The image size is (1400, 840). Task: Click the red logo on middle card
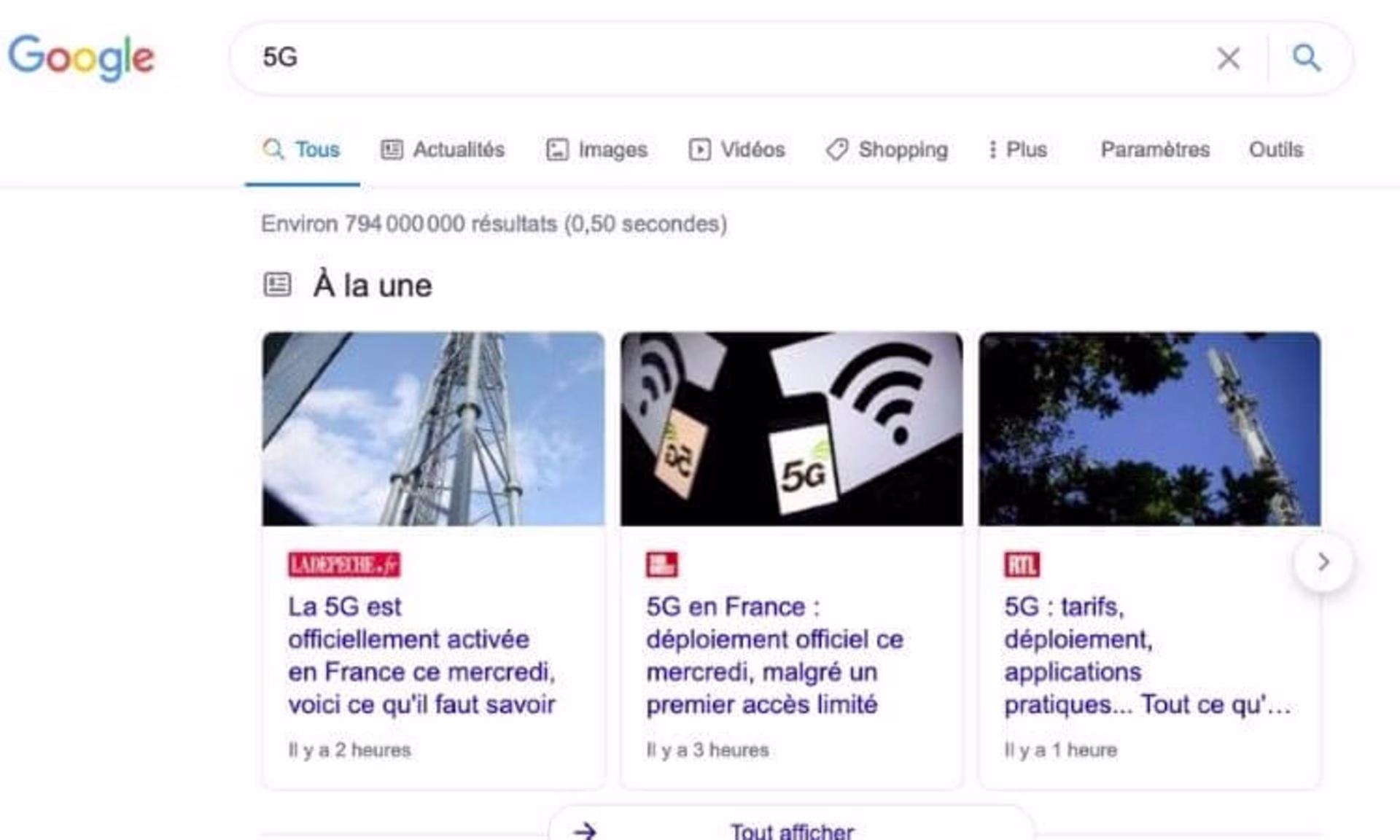coord(661,564)
